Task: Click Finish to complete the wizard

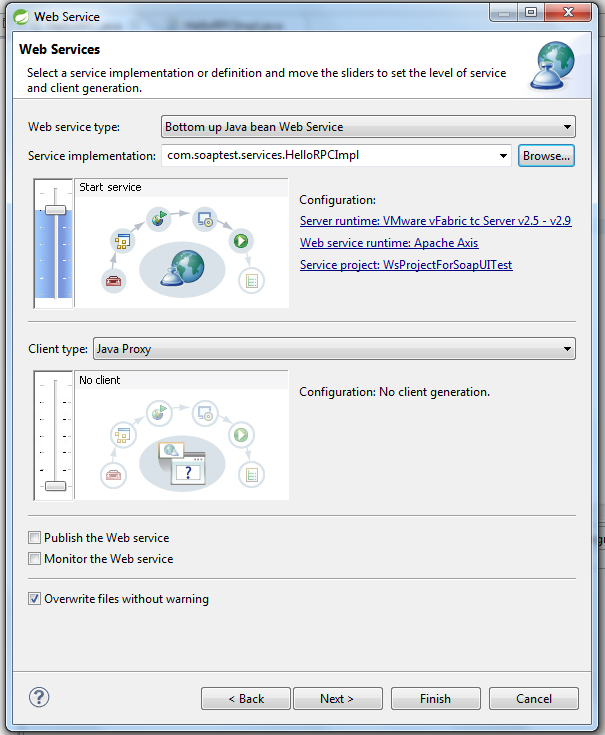Action: [x=436, y=698]
